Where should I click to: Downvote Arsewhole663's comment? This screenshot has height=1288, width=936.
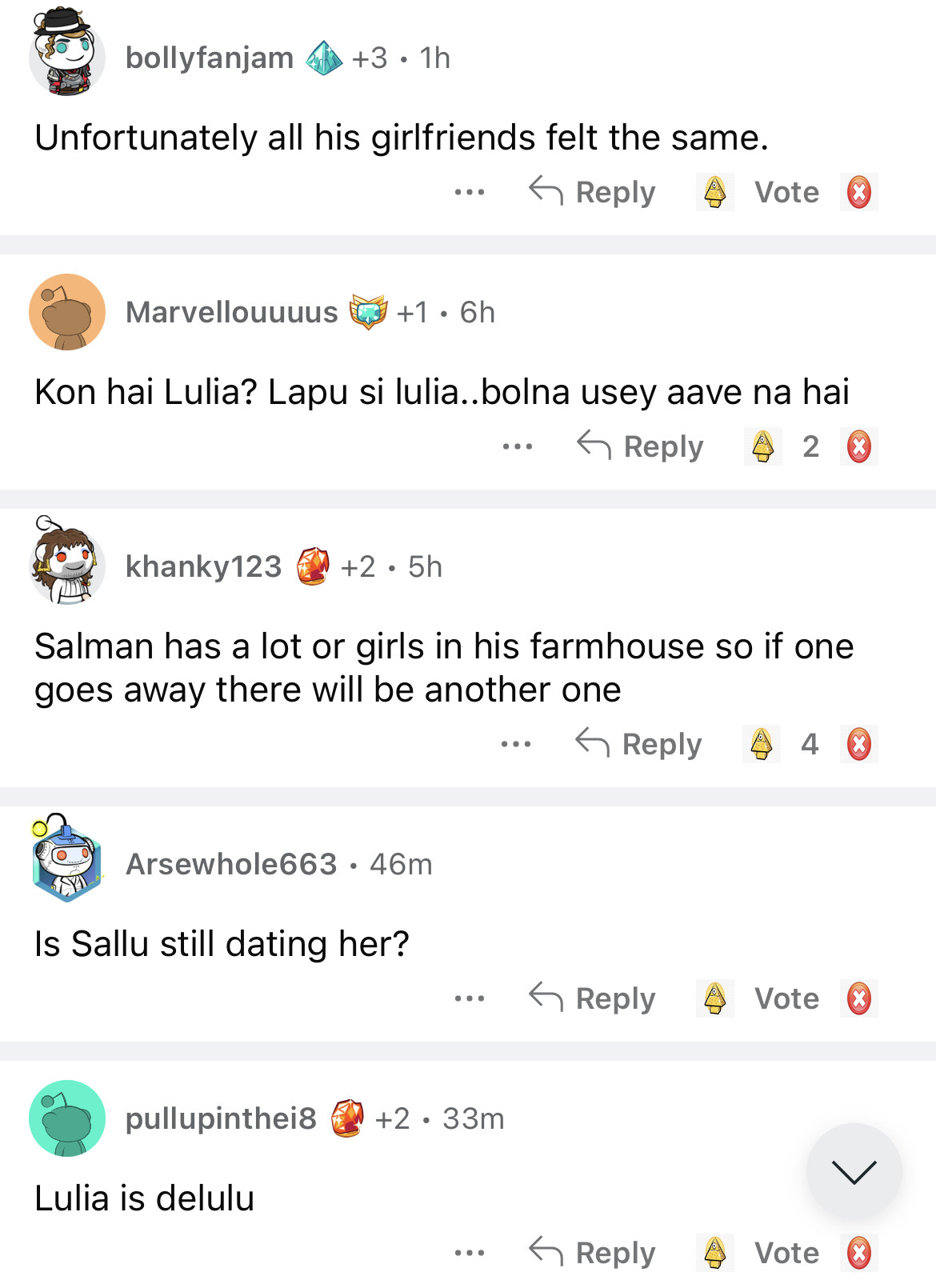(x=858, y=998)
